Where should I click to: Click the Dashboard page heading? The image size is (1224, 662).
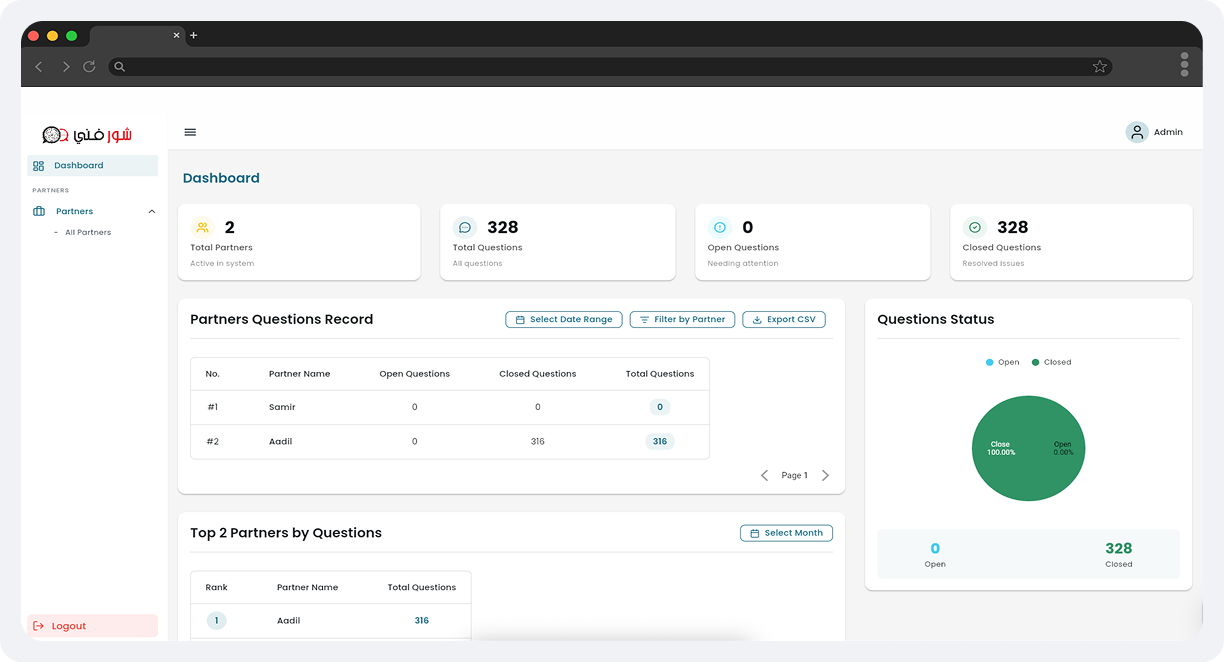pos(221,178)
